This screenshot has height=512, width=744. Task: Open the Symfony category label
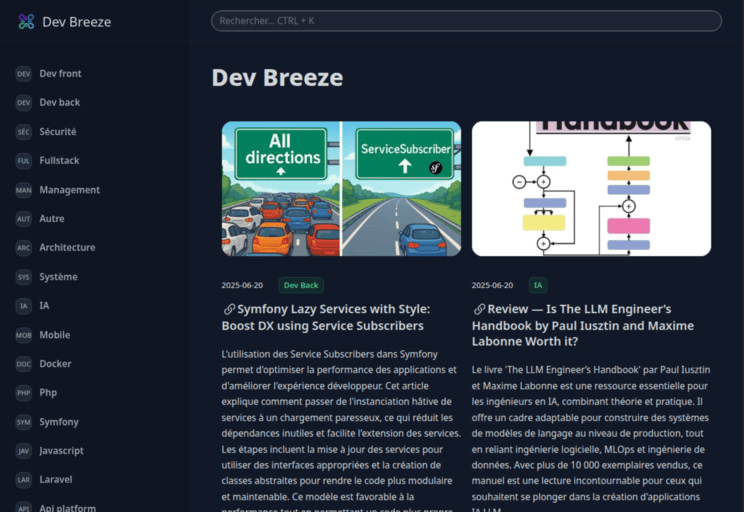[x=59, y=422]
